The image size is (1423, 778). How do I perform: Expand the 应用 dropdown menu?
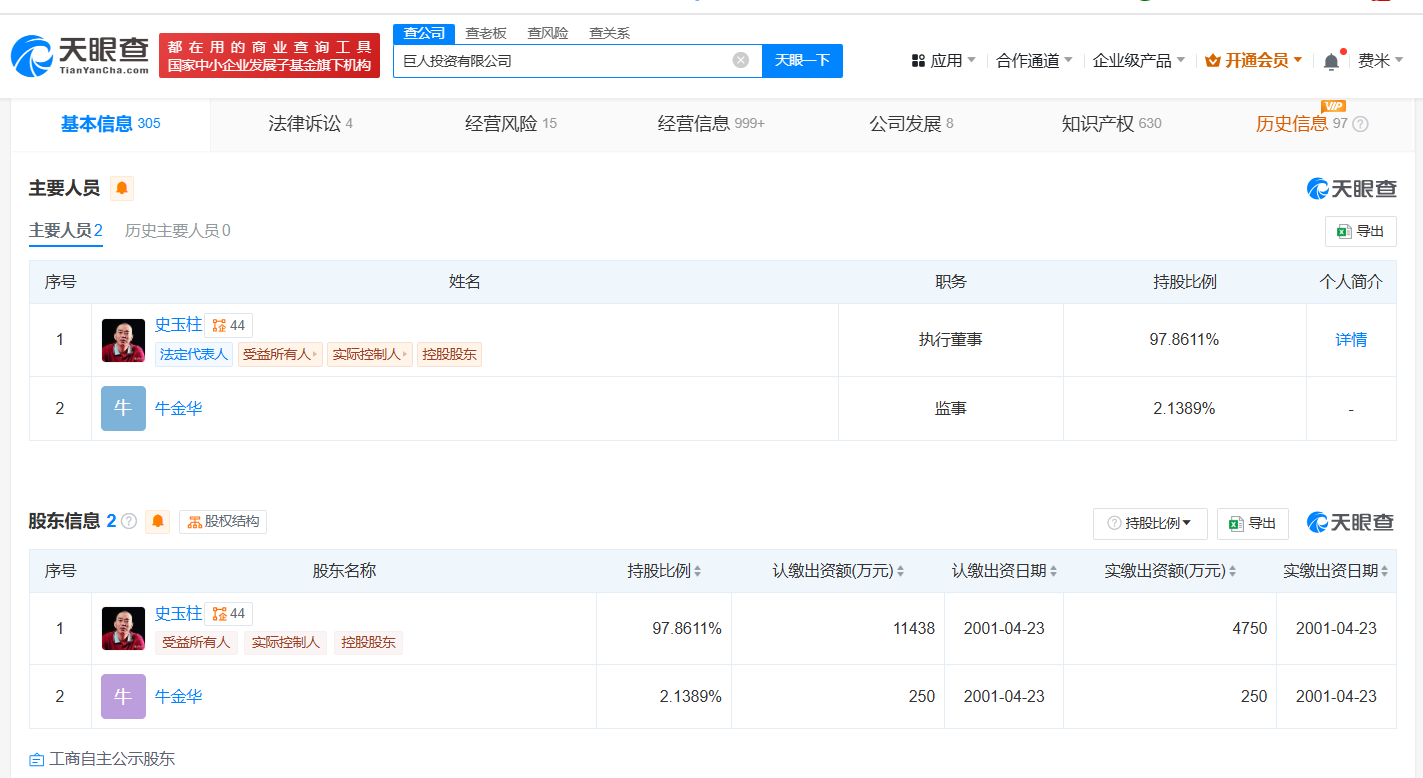click(x=944, y=61)
